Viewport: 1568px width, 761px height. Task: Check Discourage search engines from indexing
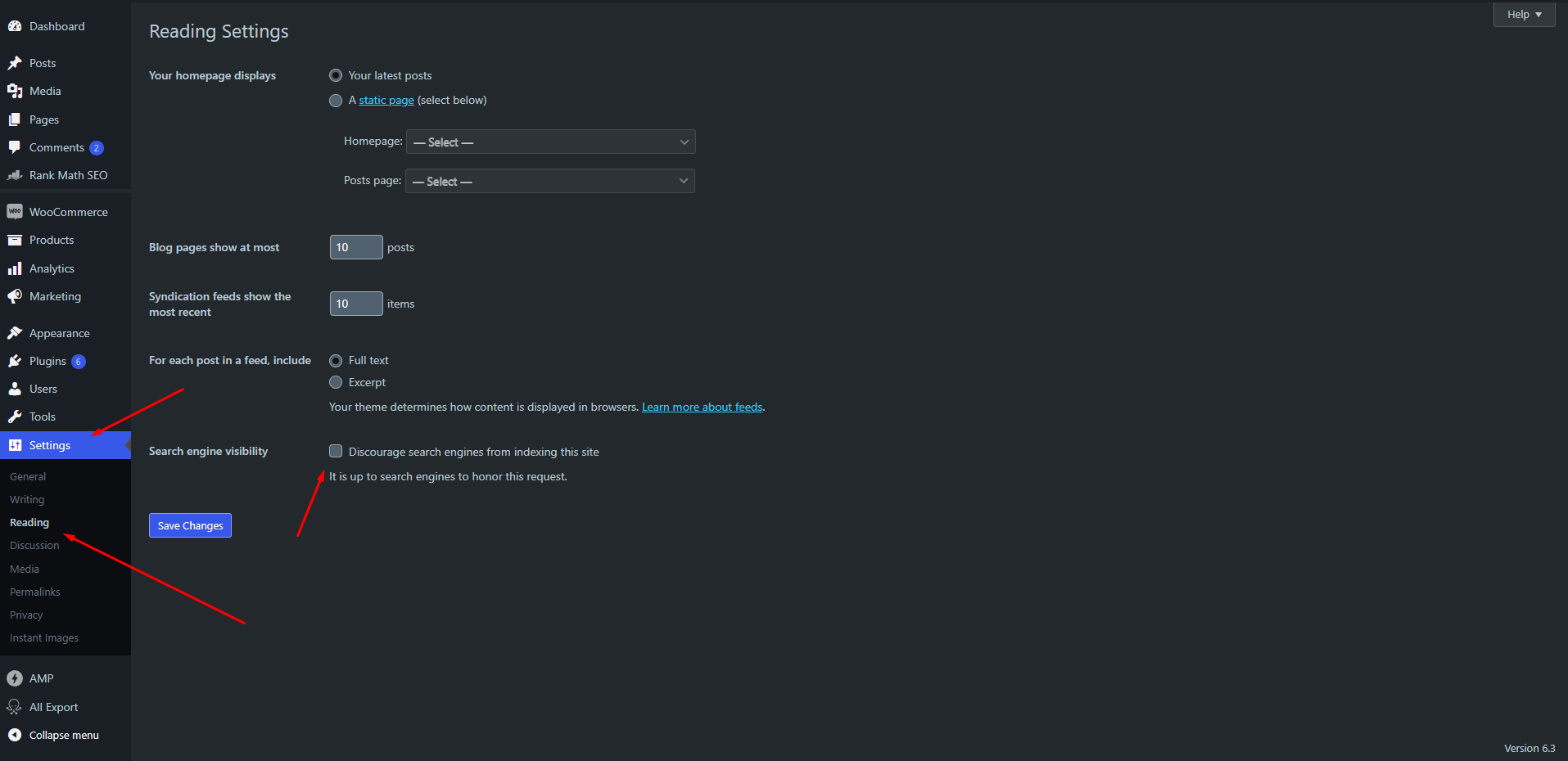point(336,451)
